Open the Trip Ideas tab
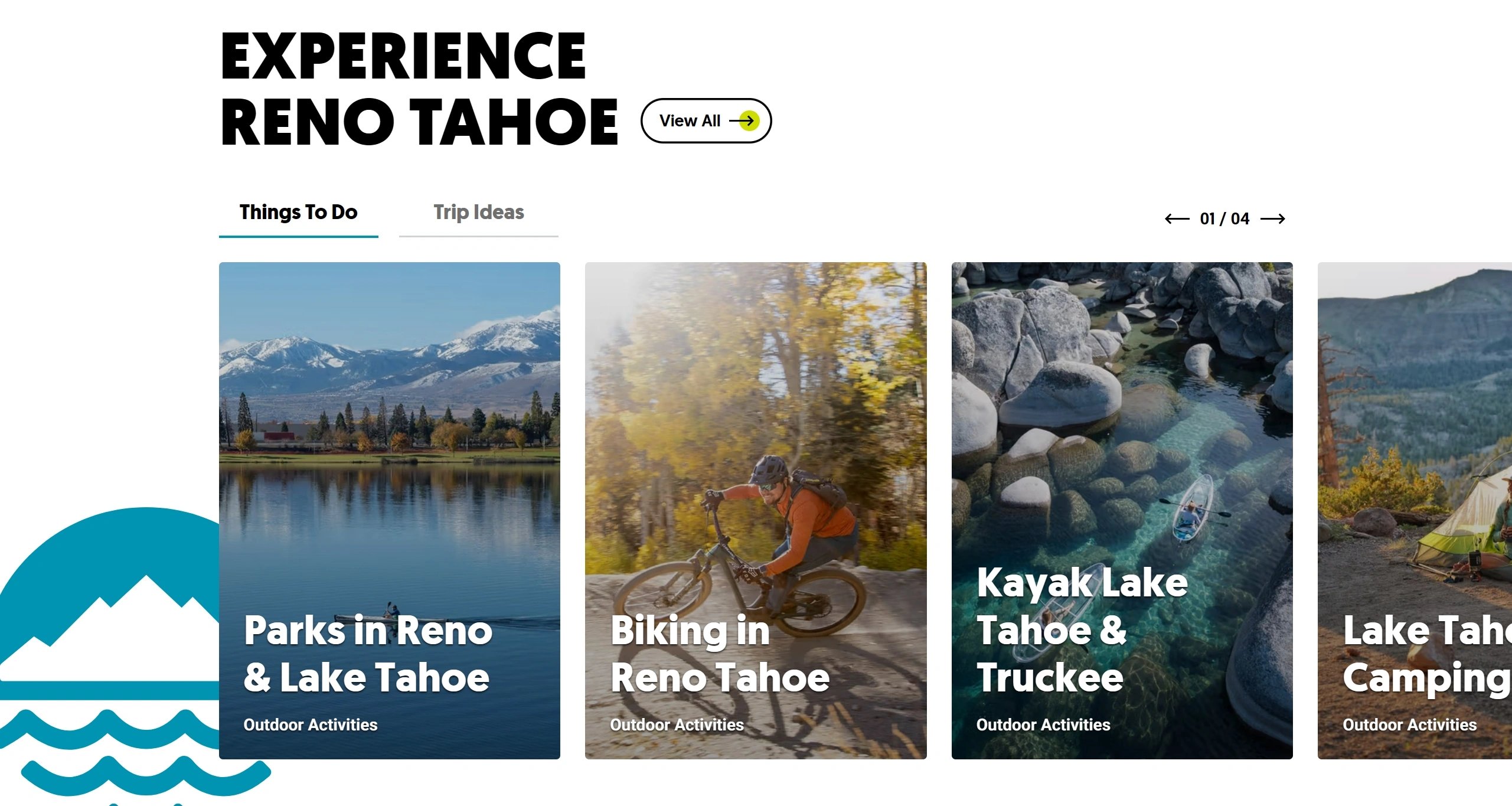This screenshot has height=806, width=1512. tap(478, 213)
